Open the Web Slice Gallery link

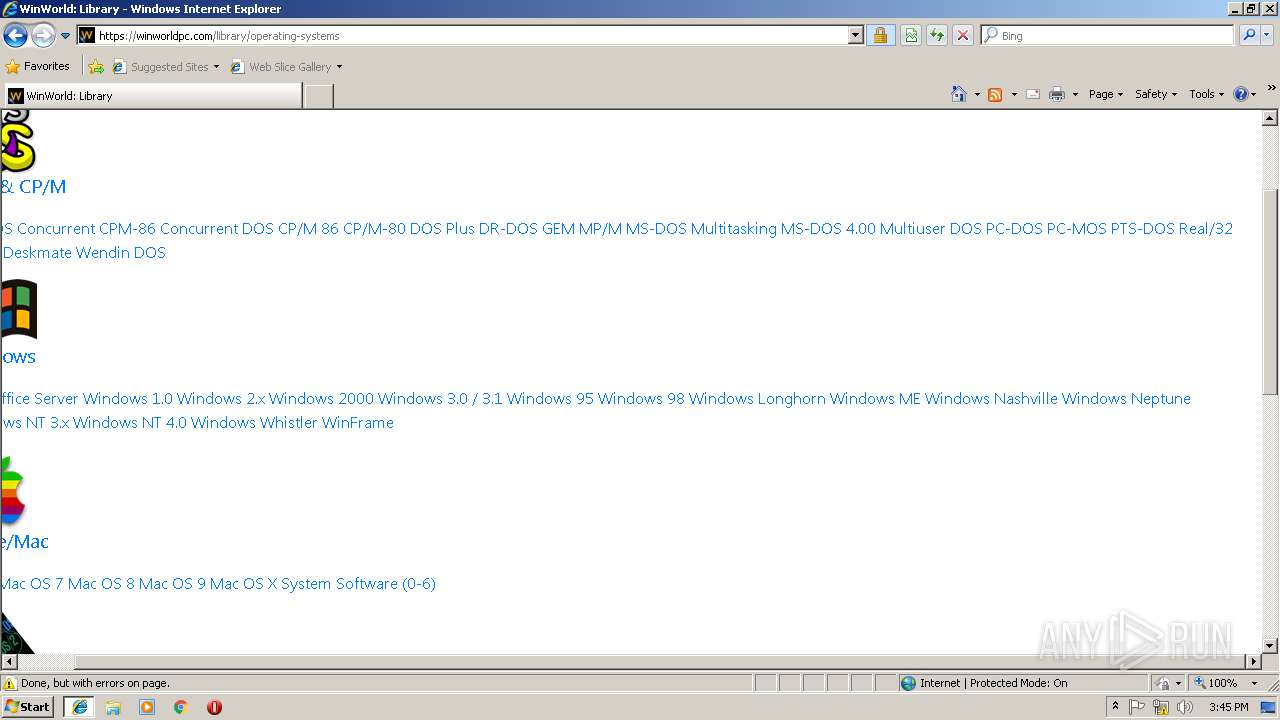(x=286, y=67)
